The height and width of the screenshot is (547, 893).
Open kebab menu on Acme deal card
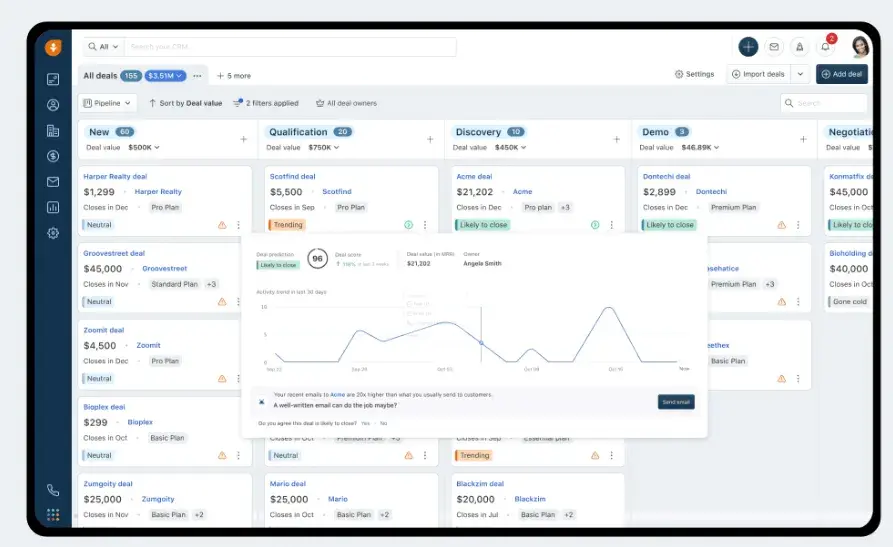612,225
